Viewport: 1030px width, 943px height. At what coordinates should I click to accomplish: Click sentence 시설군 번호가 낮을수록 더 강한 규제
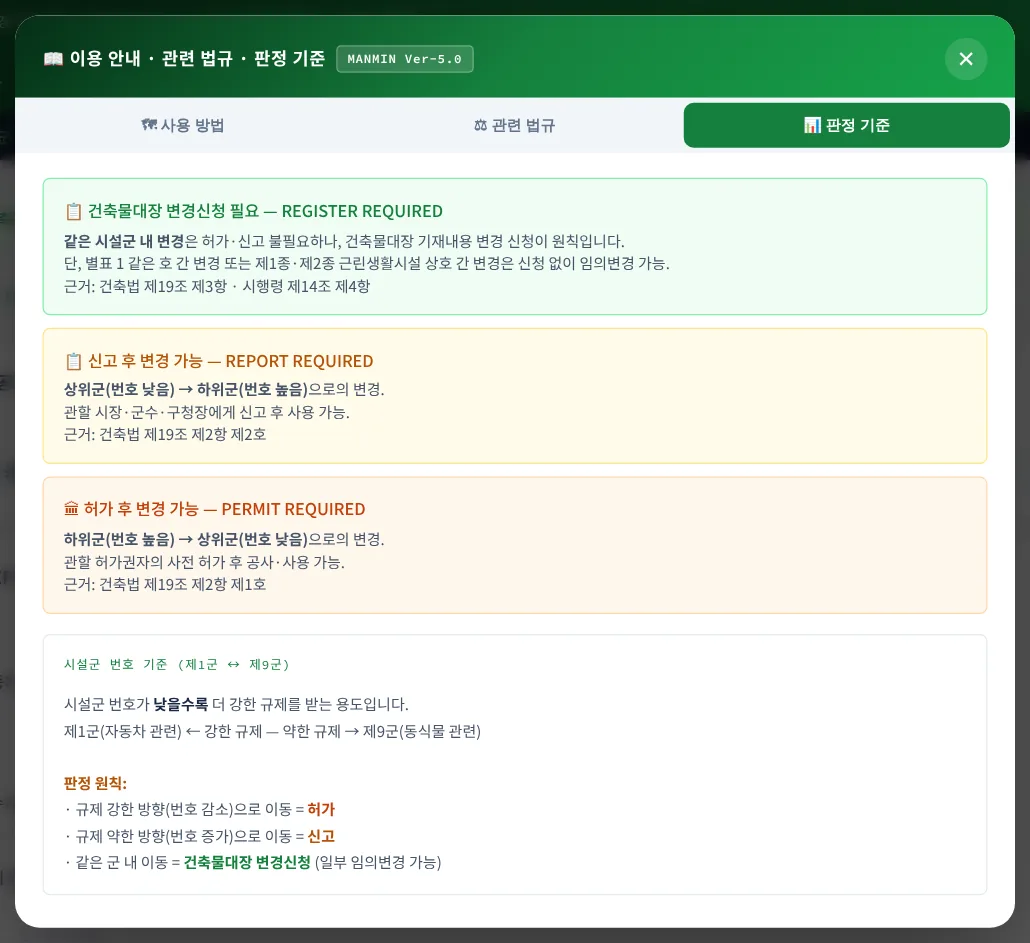(x=236, y=705)
